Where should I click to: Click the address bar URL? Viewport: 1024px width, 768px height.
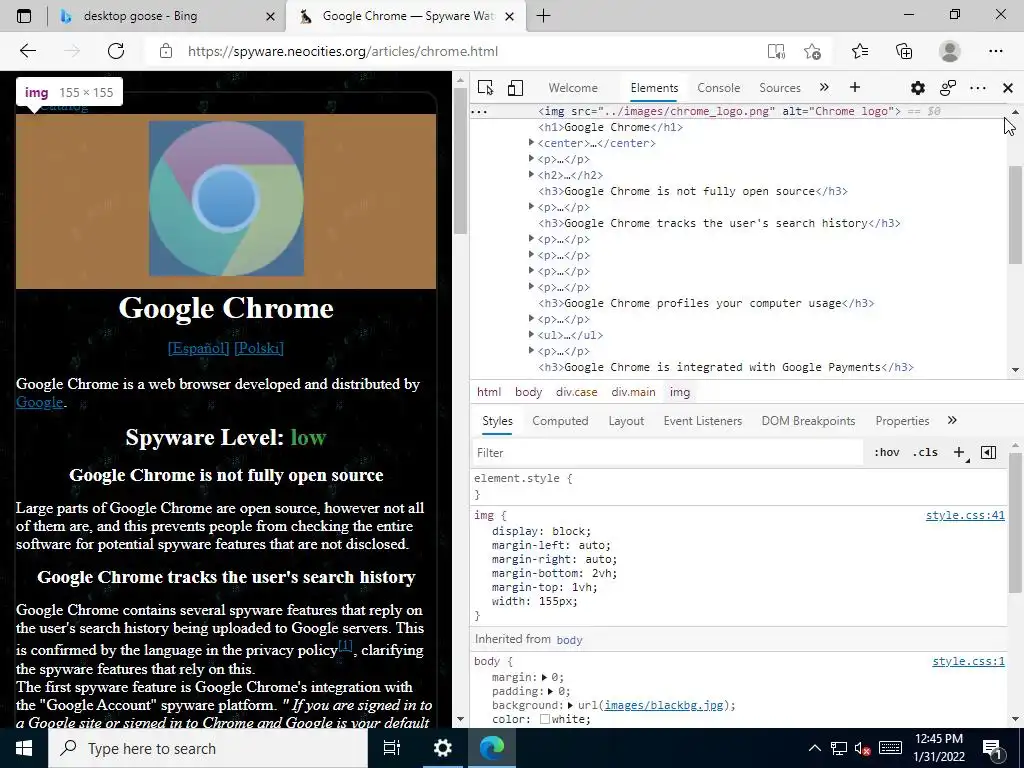[343, 51]
